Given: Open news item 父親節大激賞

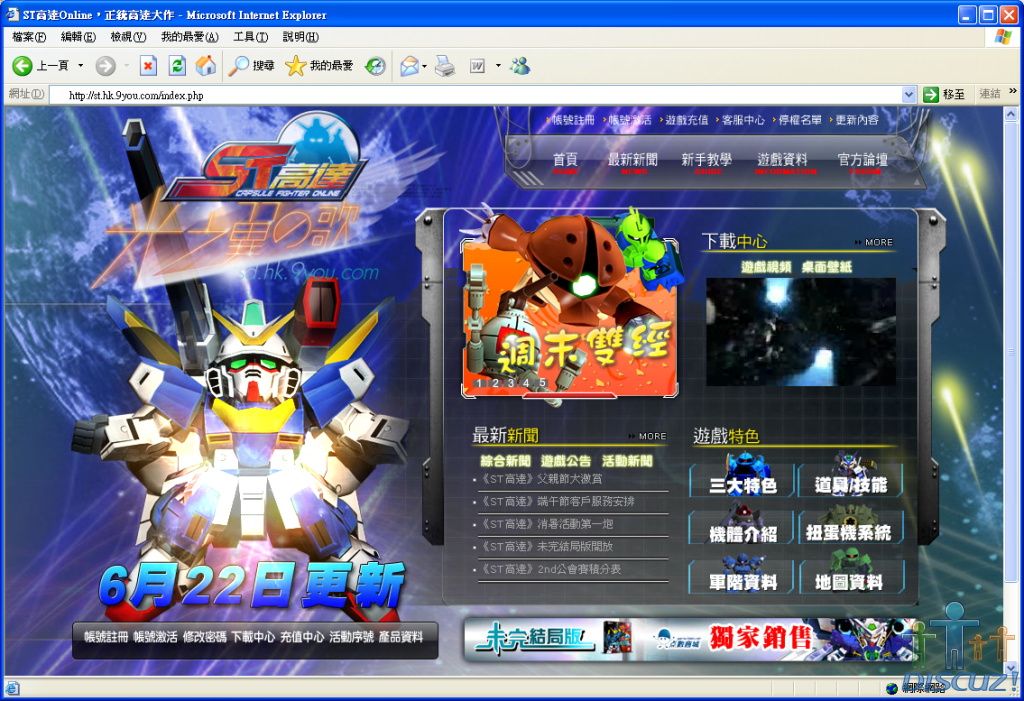Looking at the screenshot, I should tap(541, 479).
